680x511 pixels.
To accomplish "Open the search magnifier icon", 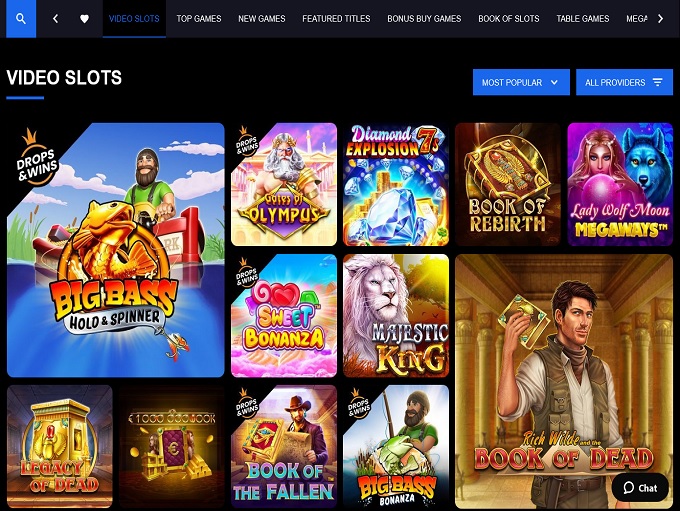I will pyautogui.click(x=21, y=19).
